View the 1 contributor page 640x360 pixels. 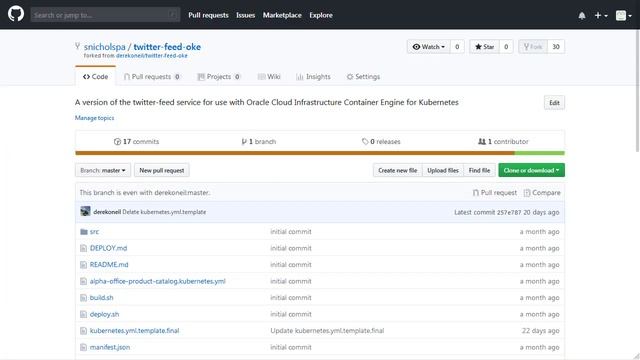(x=503, y=142)
